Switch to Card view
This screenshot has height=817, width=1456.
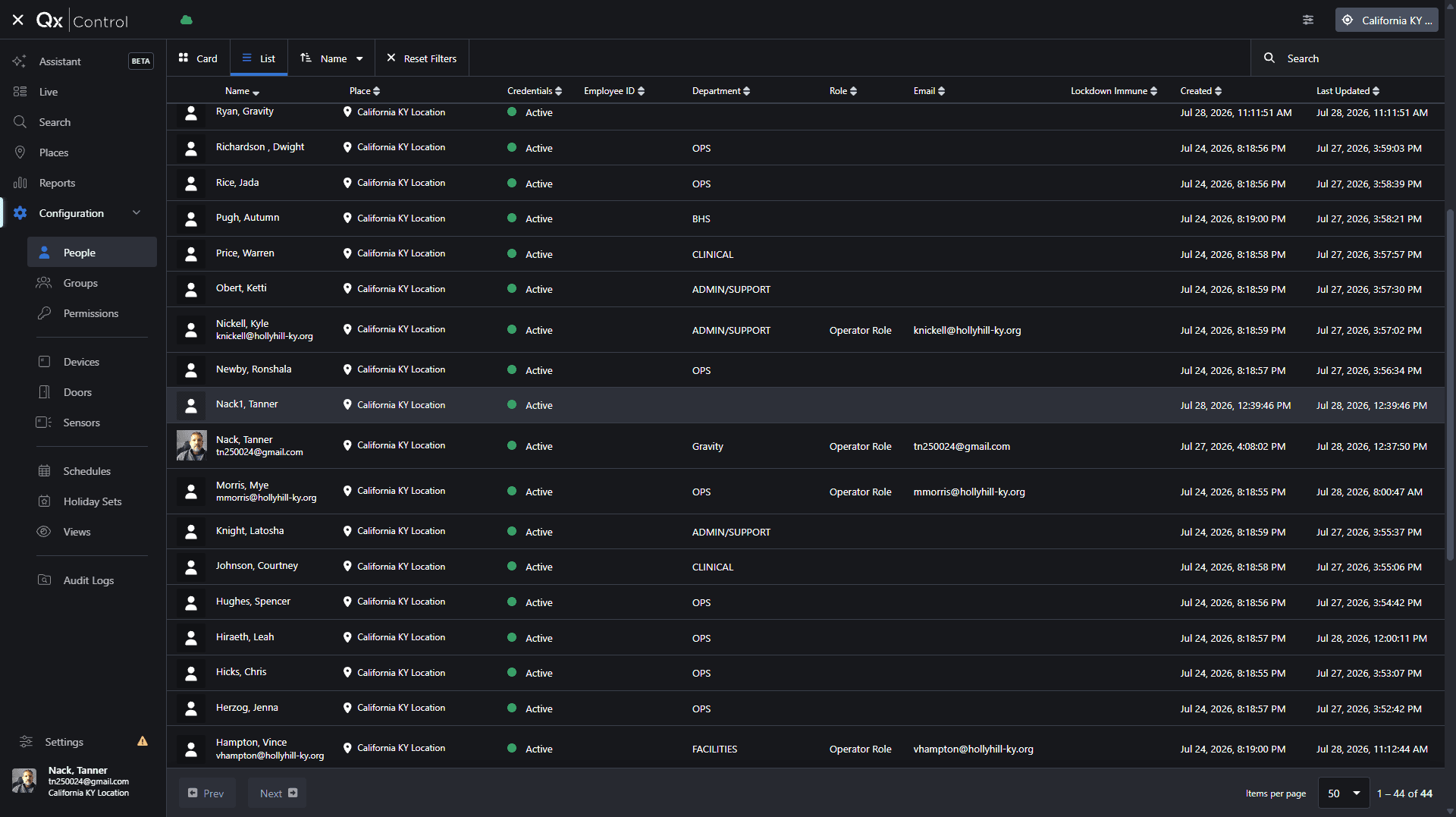tap(198, 58)
